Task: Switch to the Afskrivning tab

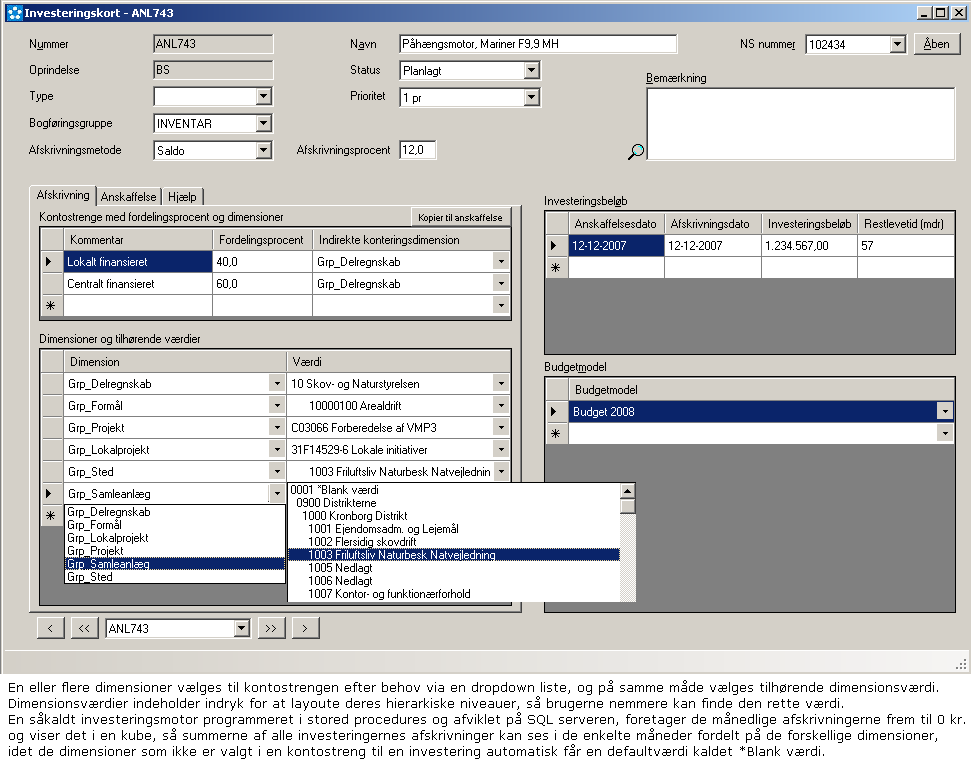Action: click(x=63, y=195)
